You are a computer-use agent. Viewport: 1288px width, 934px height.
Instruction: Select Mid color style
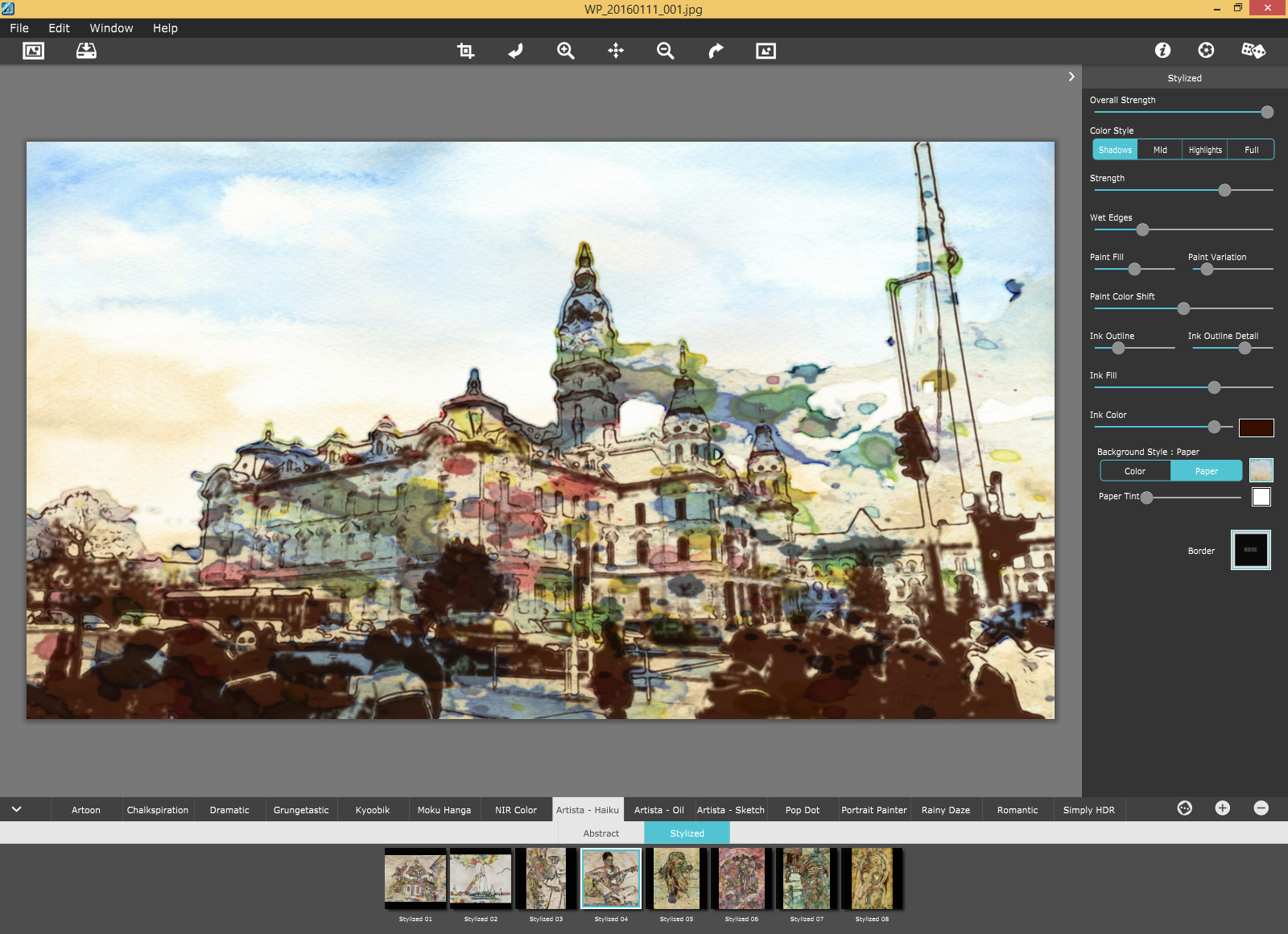(x=1160, y=150)
